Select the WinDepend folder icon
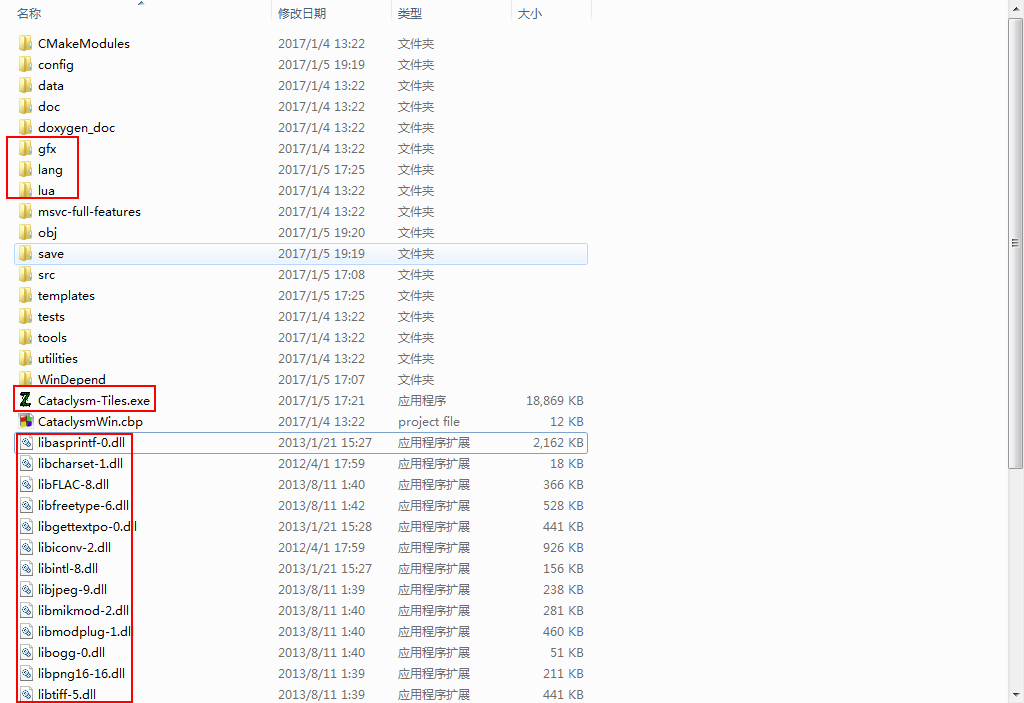Image resolution: width=1024 pixels, height=703 pixels. pos(25,379)
